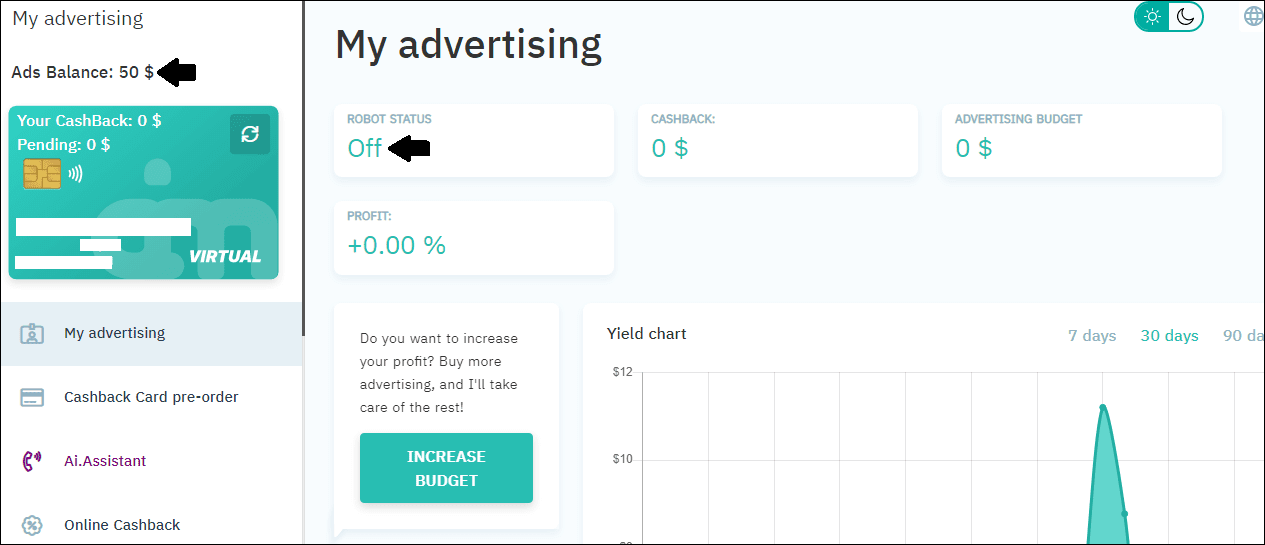Click the Online Cashback percent icon
Viewport: 1265px width, 545px height.
[x=33, y=525]
